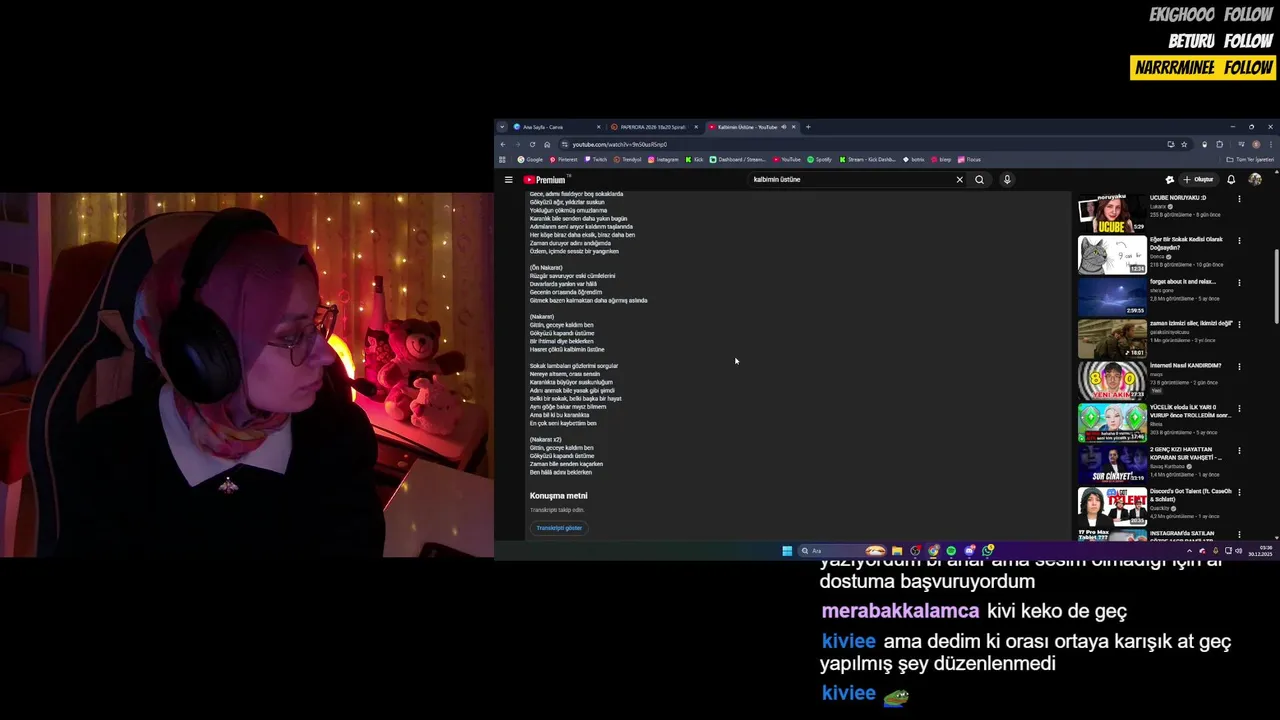Open options menu for UCUBE NORUYAKU video
This screenshot has width=1280, height=720.
[x=1239, y=199]
